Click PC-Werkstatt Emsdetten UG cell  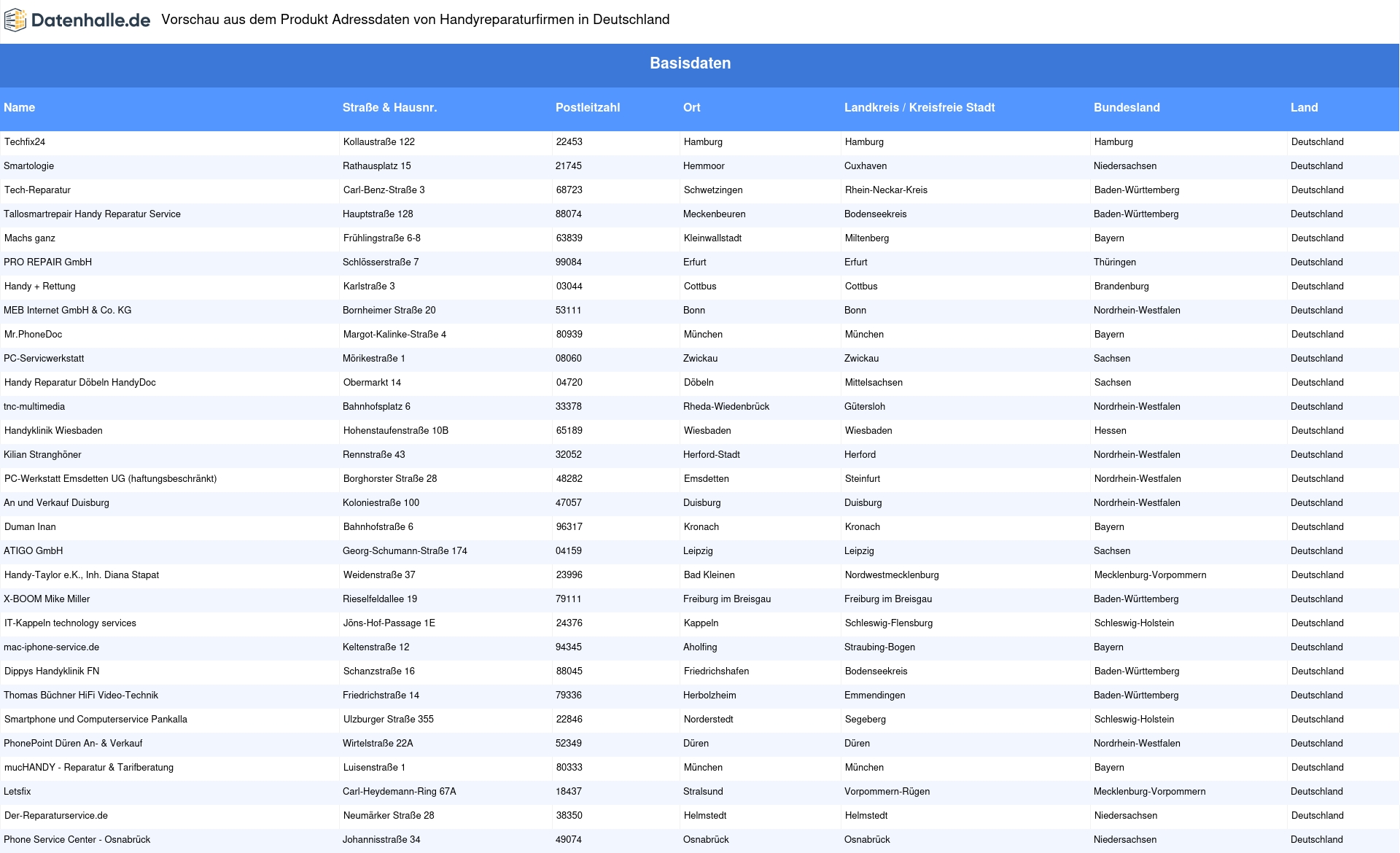coord(111,479)
